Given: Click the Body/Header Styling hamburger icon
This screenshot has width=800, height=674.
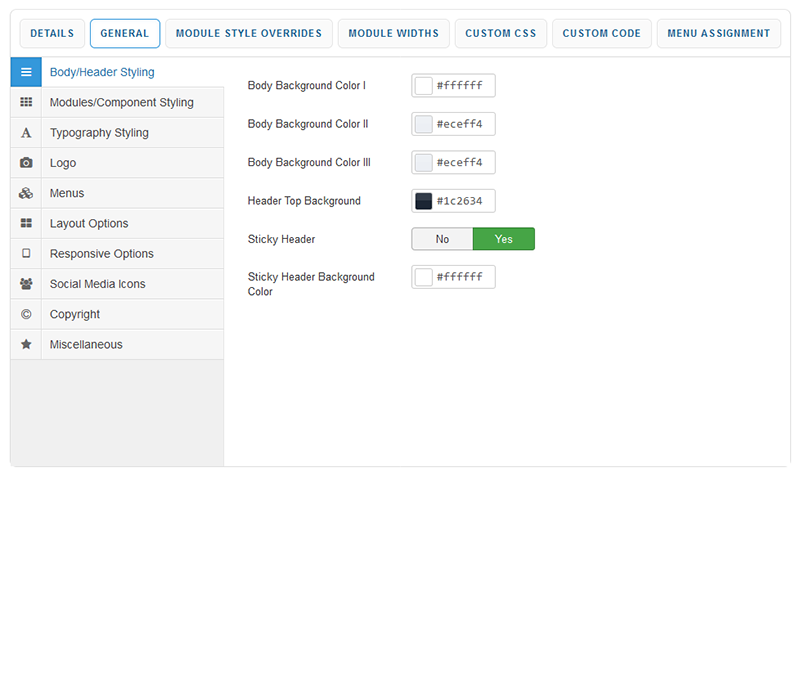Looking at the screenshot, I should pos(26,72).
